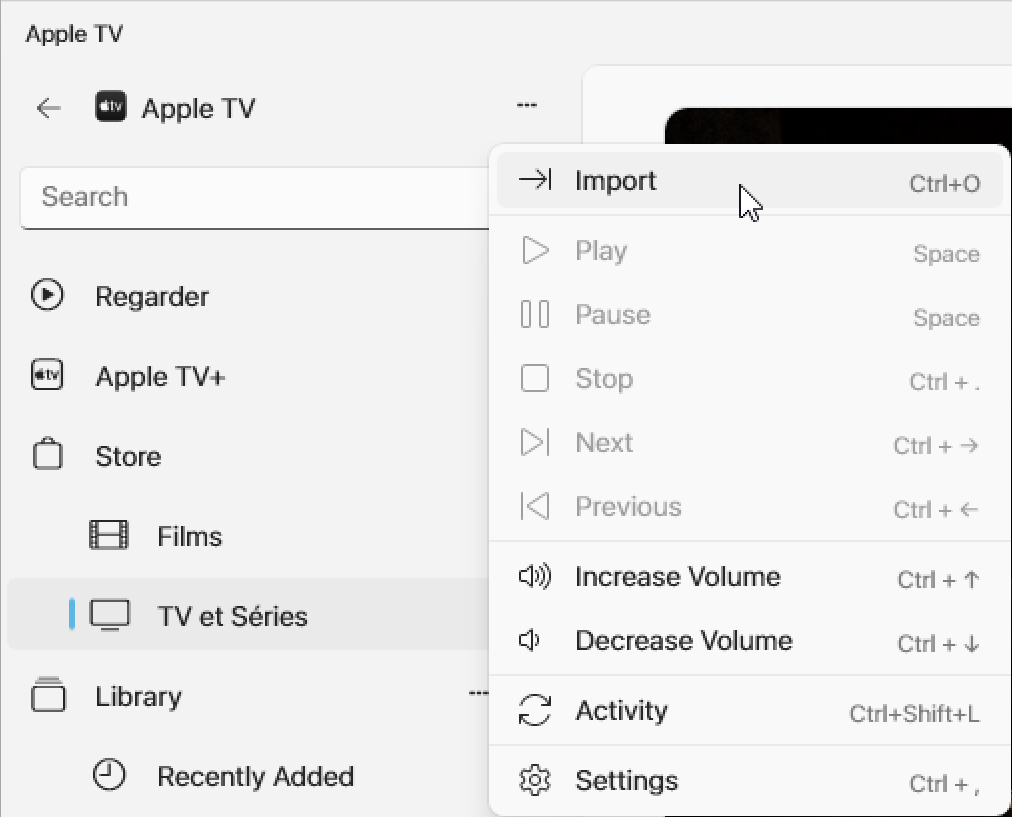Click the loud speaker icon for Increase Volume
Viewport: 1012px width, 817px height.
point(535,576)
